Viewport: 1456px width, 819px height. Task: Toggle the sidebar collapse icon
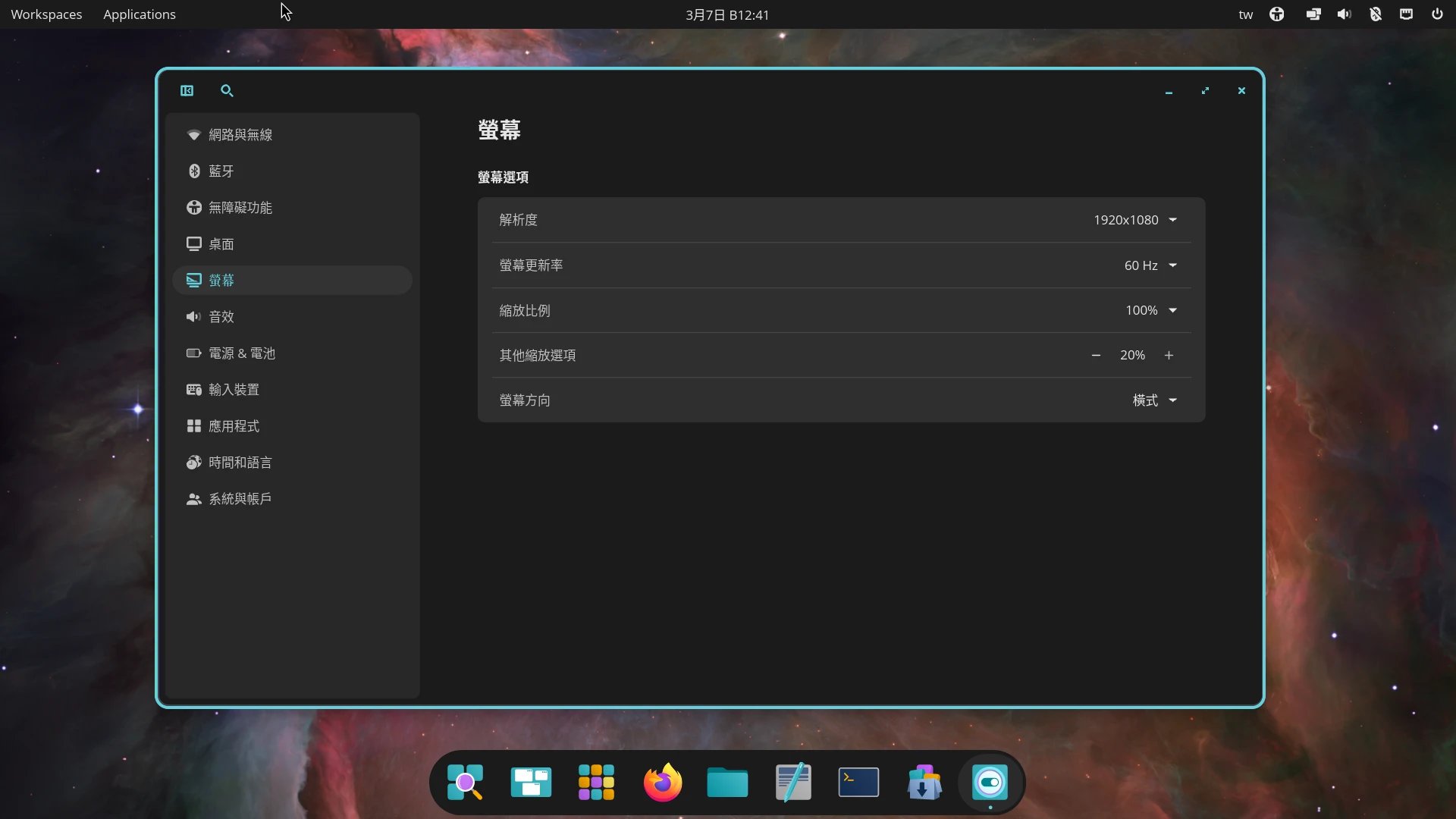coord(187,91)
